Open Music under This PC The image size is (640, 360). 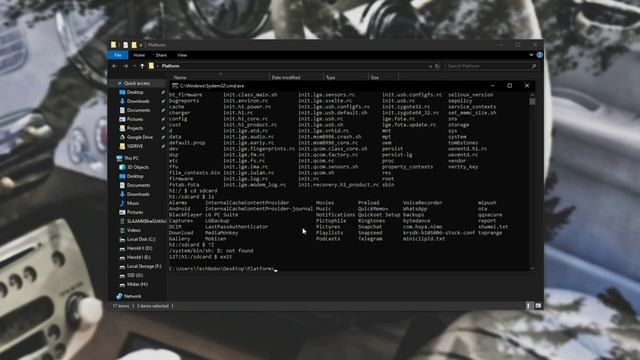coord(133,203)
